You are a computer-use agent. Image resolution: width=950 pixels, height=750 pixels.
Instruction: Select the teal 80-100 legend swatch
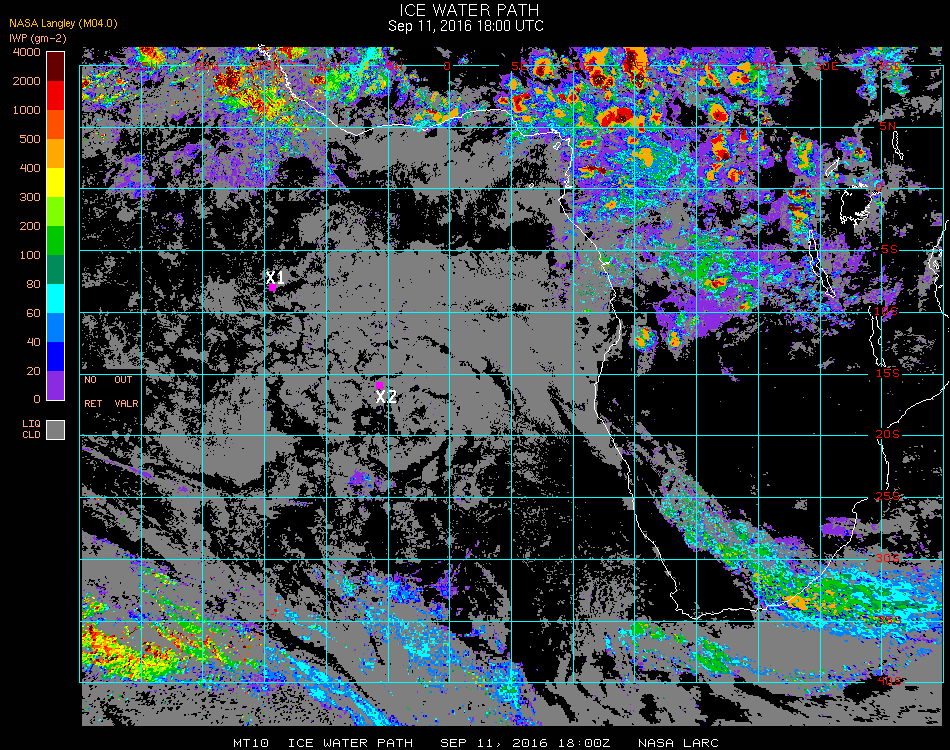pos(55,270)
